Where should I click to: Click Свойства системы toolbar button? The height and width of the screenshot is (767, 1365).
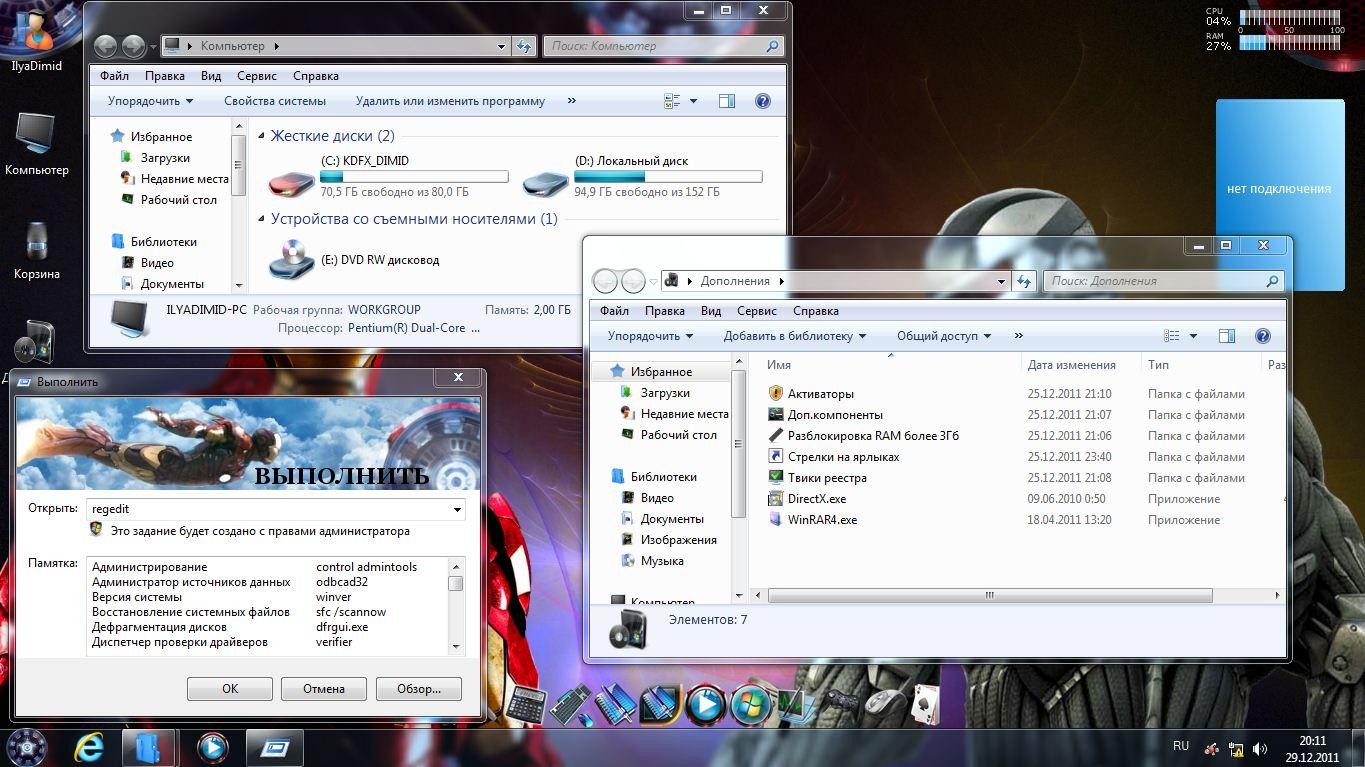[x=275, y=101]
